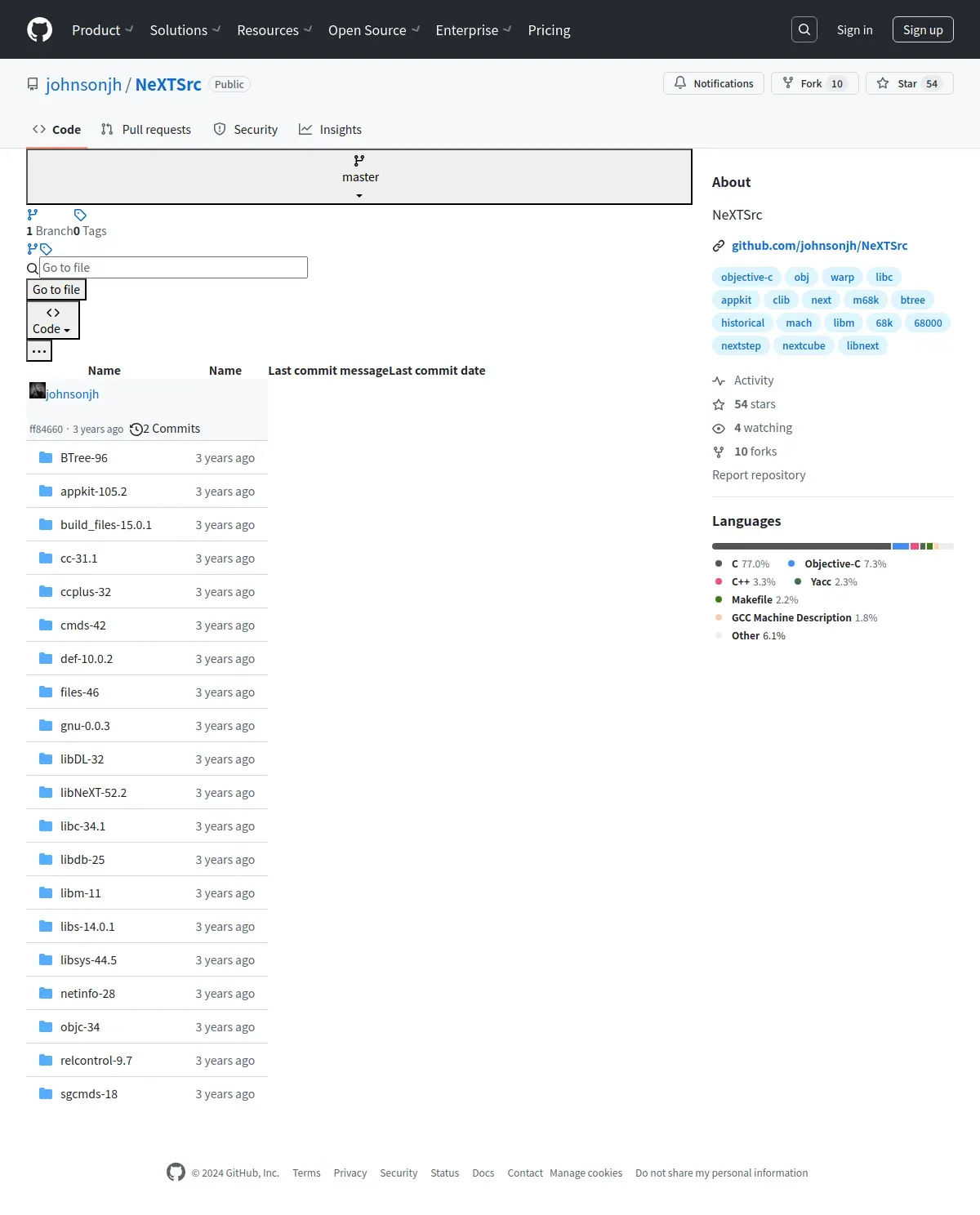
Task: Click the tag icon above Tags
Action: click(80, 215)
